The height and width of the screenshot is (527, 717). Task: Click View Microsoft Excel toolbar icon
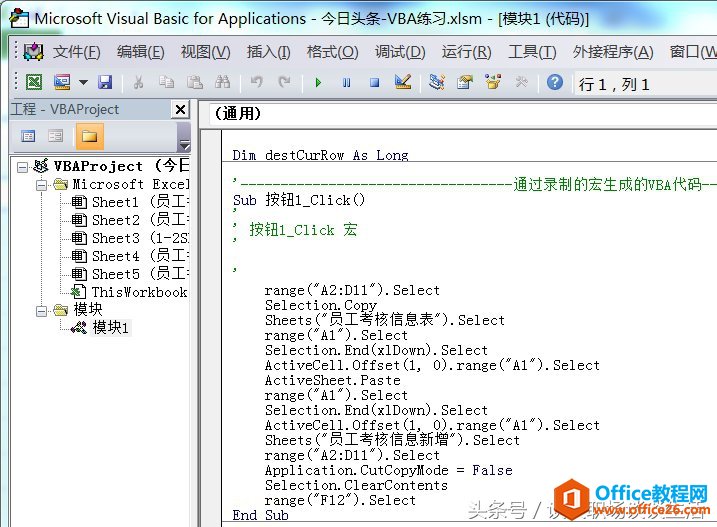pos(34,82)
